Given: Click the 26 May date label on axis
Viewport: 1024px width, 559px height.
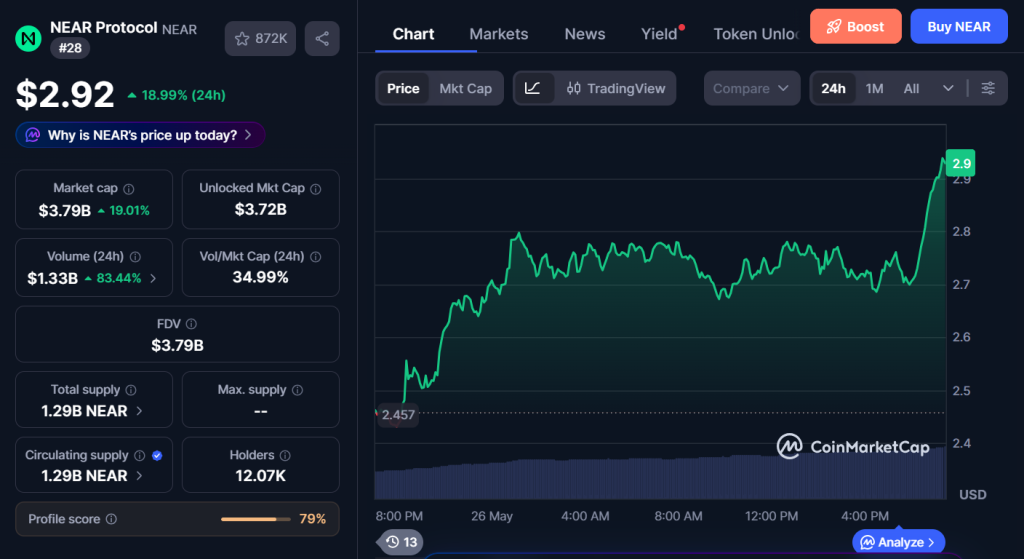Looking at the screenshot, I should (492, 516).
